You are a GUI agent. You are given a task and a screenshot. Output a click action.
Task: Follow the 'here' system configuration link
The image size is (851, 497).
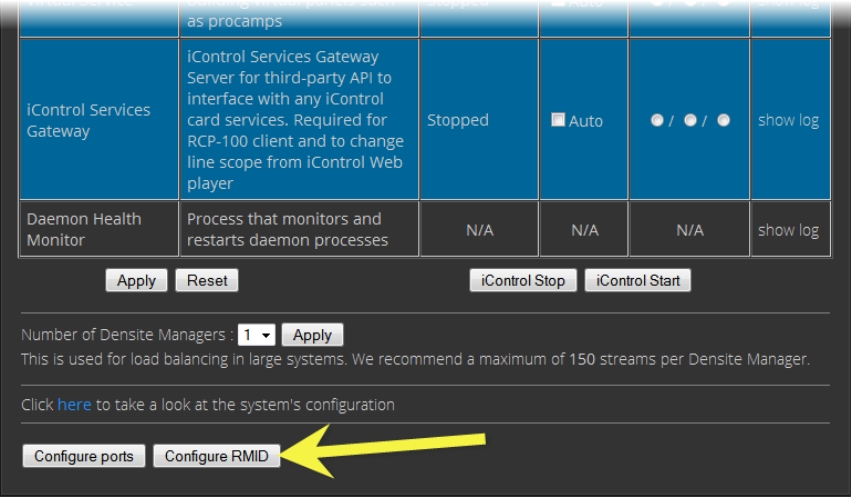coord(74,405)
